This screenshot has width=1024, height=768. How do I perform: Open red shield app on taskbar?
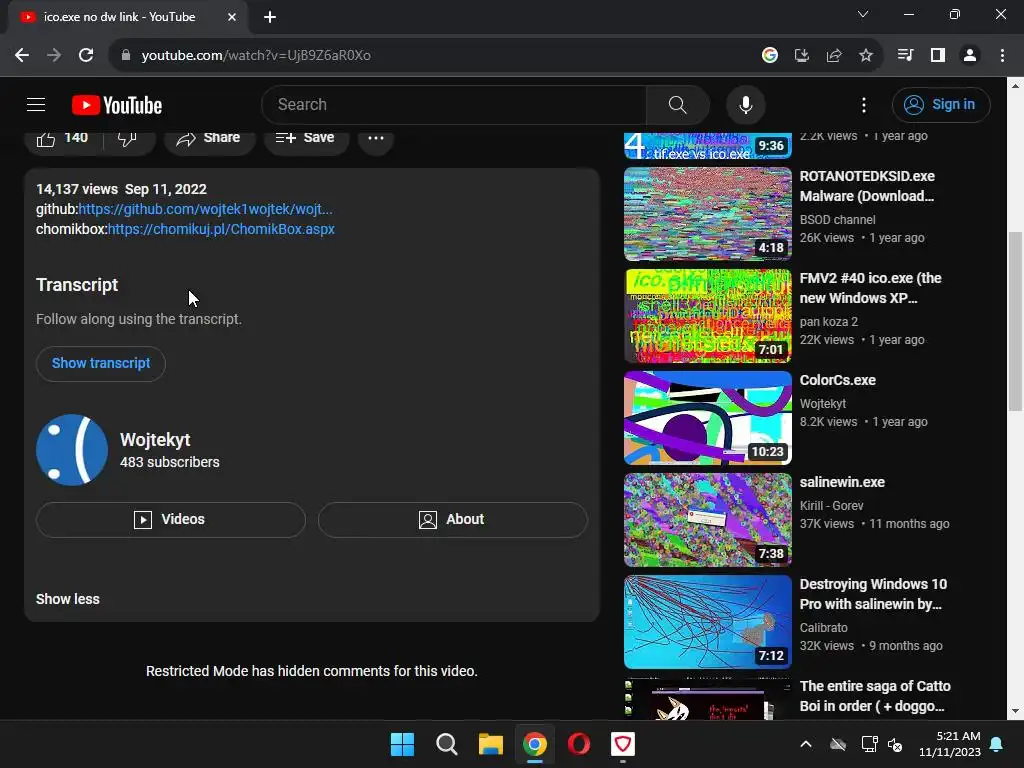click(x=623, y=744)
